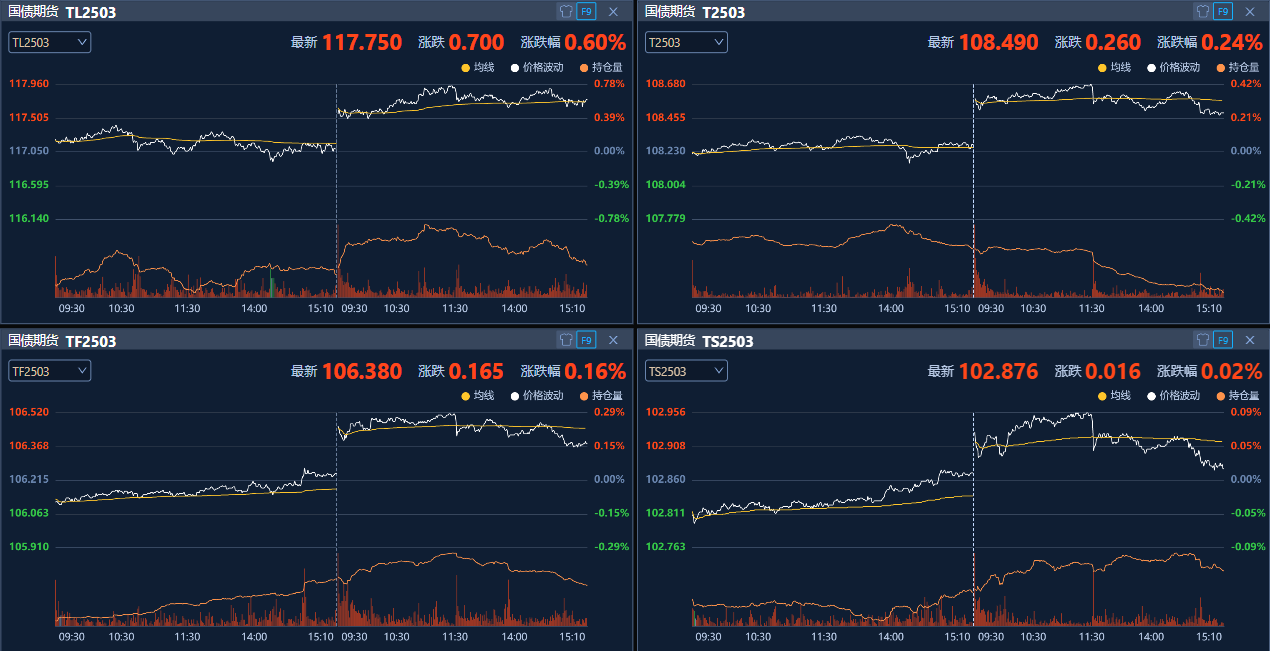The width and height of the screenshot is (1270, 651).
Task: Open the TF2503 contract dropdown
Action: (x=50, y=371)
